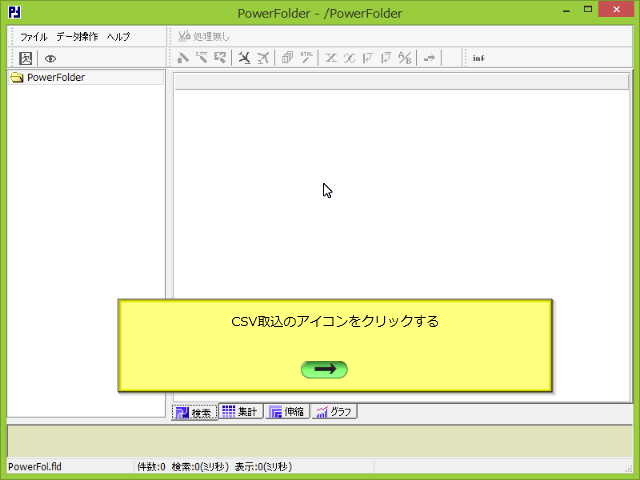Click the second sort arrow icon

click(386, 58)
